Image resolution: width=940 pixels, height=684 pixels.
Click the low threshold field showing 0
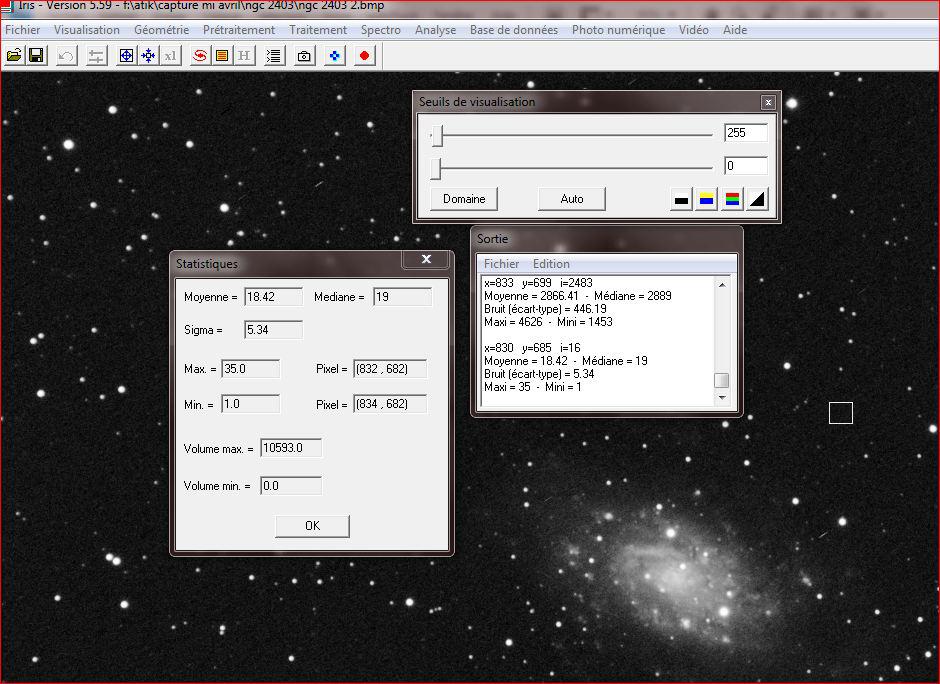(746, 166)
